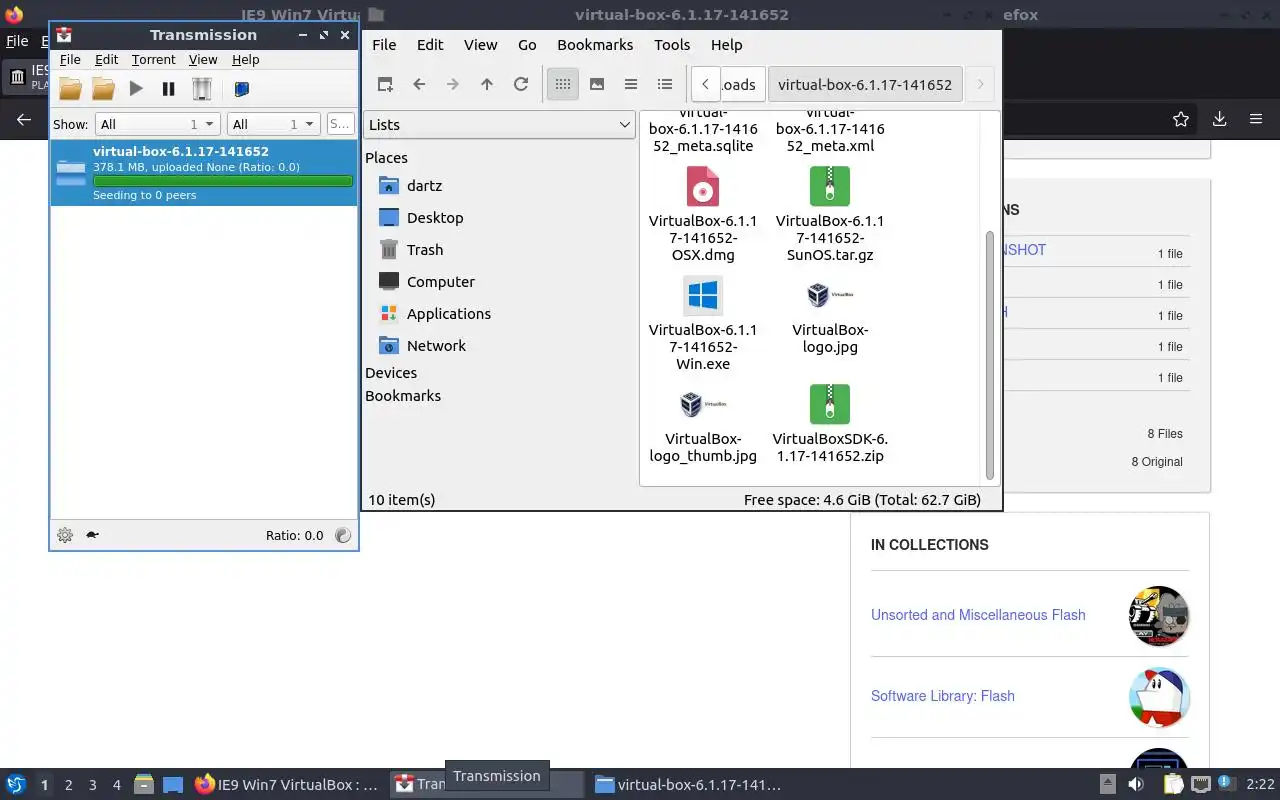Open torrent properties blue book icon
Viewport: 1280px width, 800px height.
(x=241, y=89)
